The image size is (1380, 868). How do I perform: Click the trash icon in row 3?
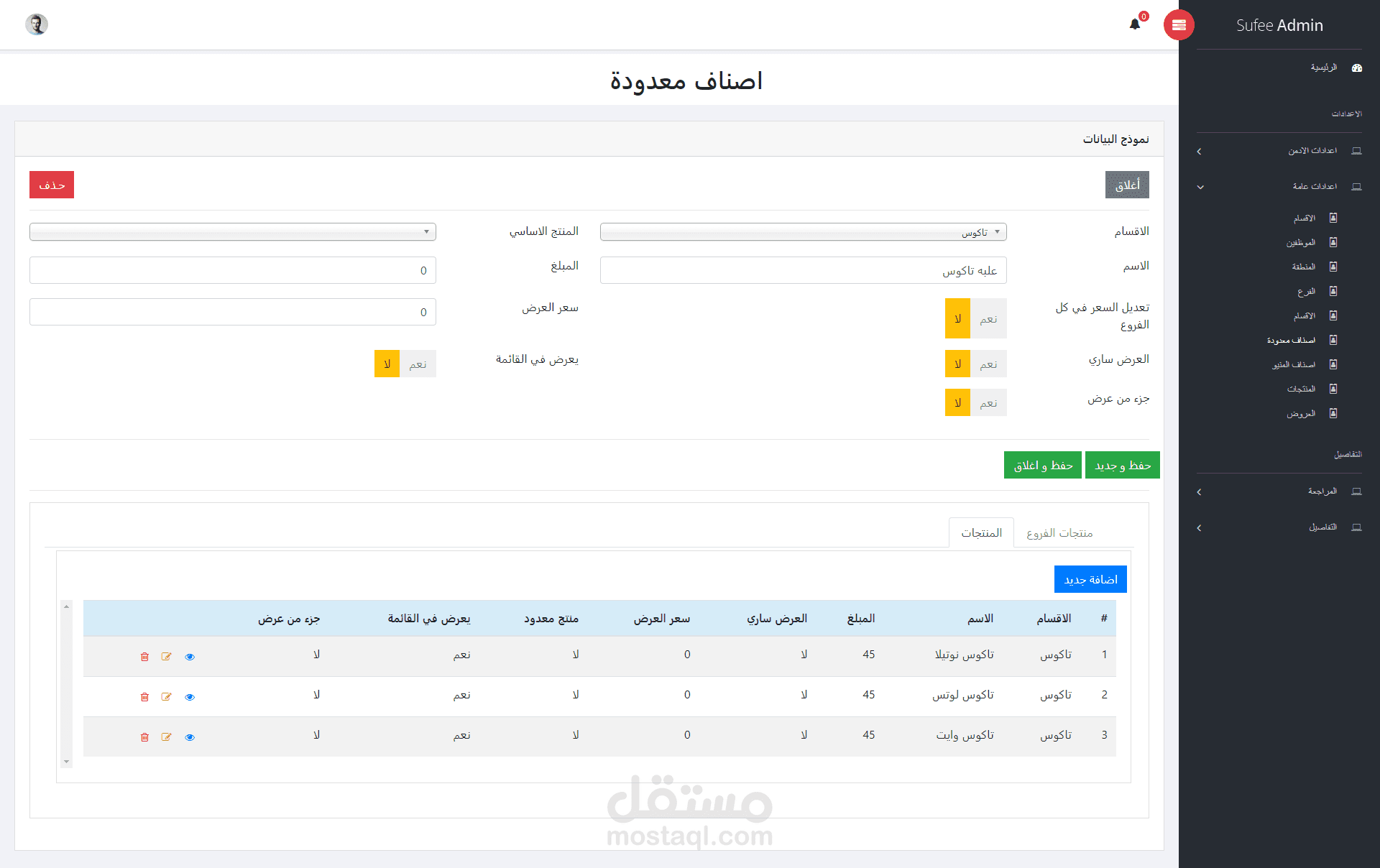(x=144, y=737)
